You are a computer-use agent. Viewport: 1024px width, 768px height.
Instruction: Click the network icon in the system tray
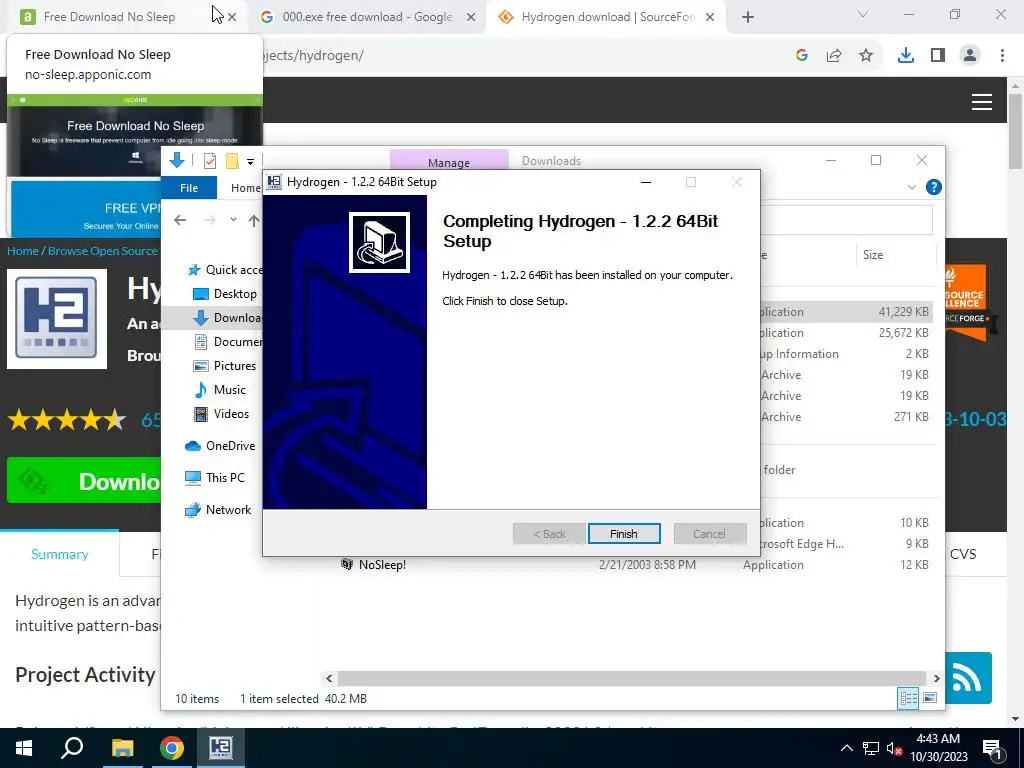click(x=871, y=748)
